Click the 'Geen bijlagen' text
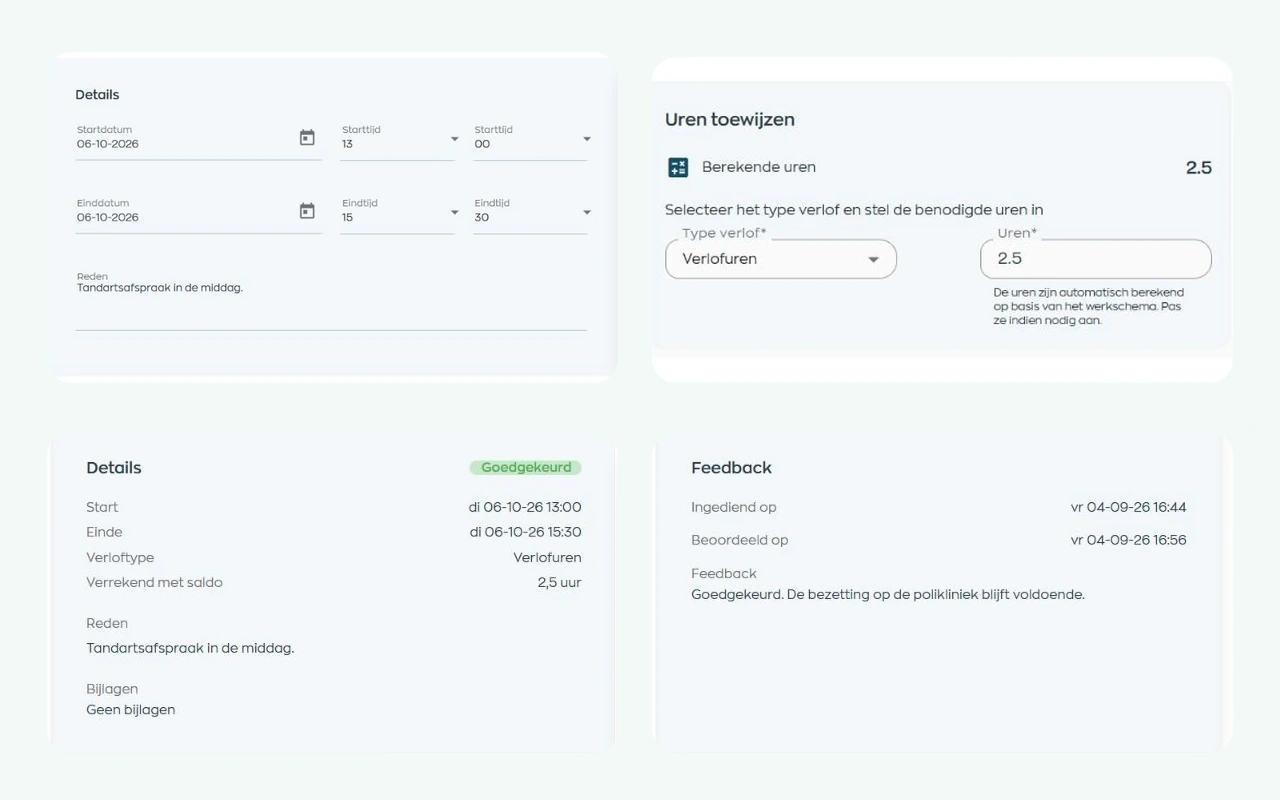 pyautogui.click(x=131, y=710)
